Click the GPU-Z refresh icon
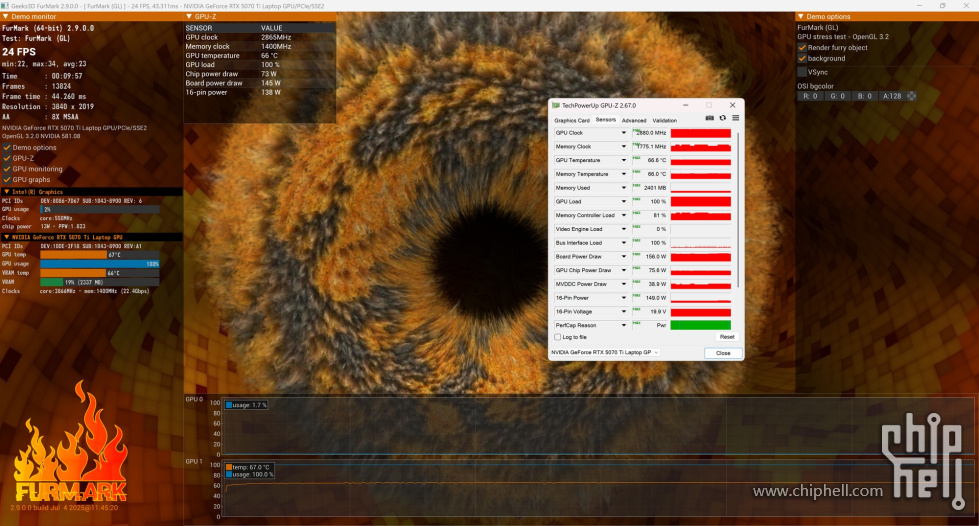This screenshot has height=526, width=979. pyautogui.click(x=723, y=118)
